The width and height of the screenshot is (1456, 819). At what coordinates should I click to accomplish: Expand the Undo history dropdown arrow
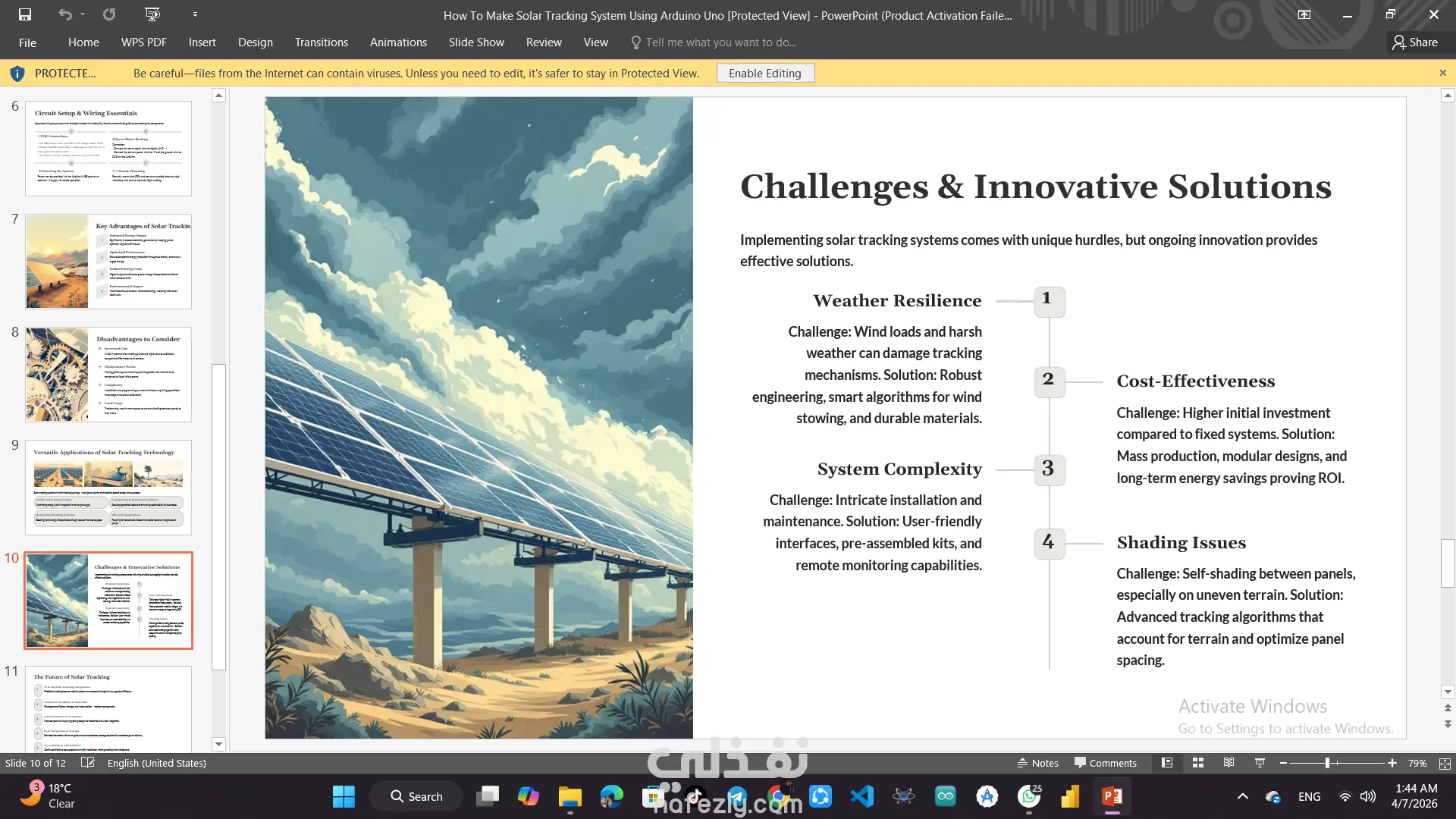(83, 14)
